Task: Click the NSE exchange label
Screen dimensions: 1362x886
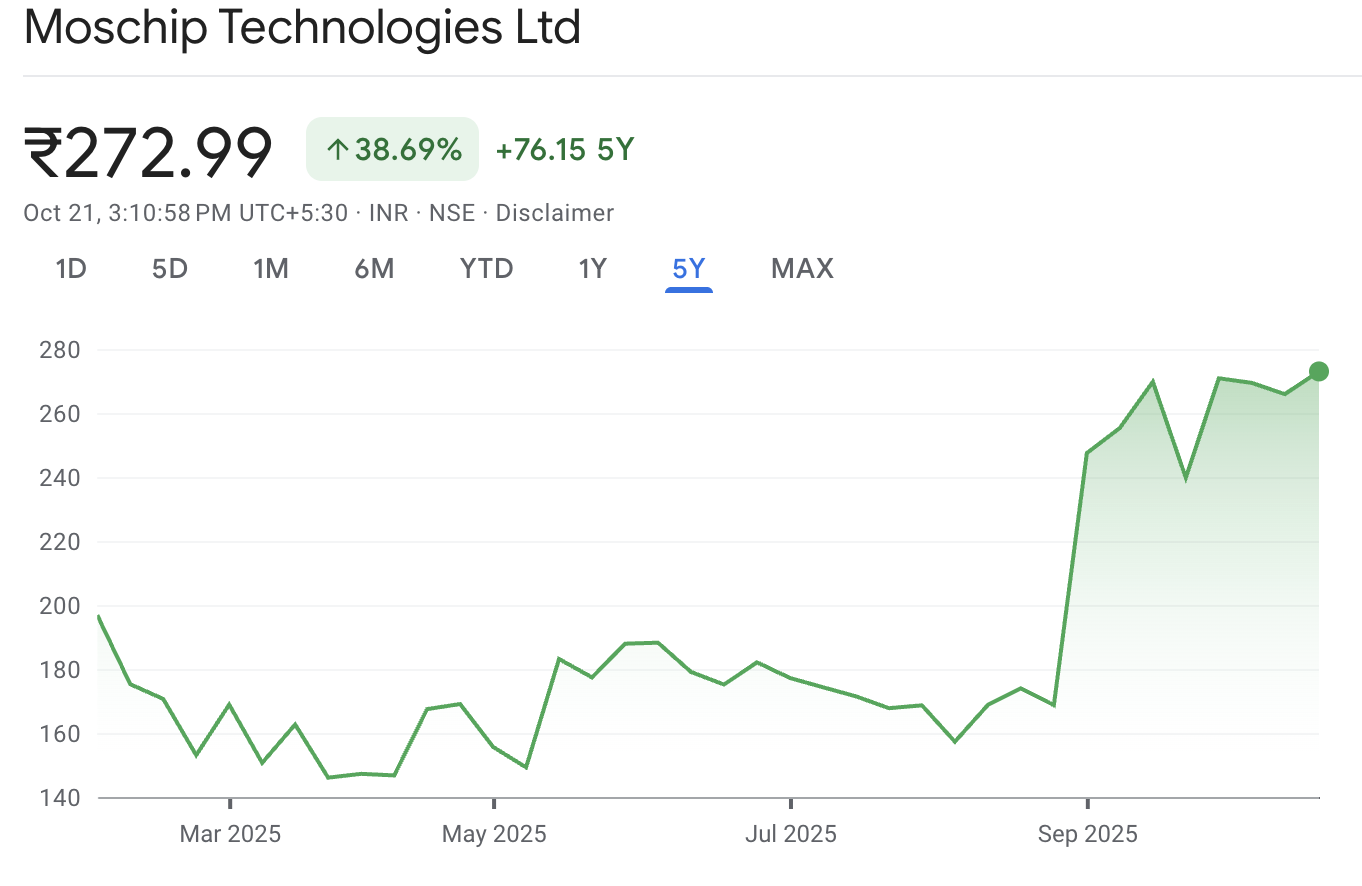Action: 453,212
